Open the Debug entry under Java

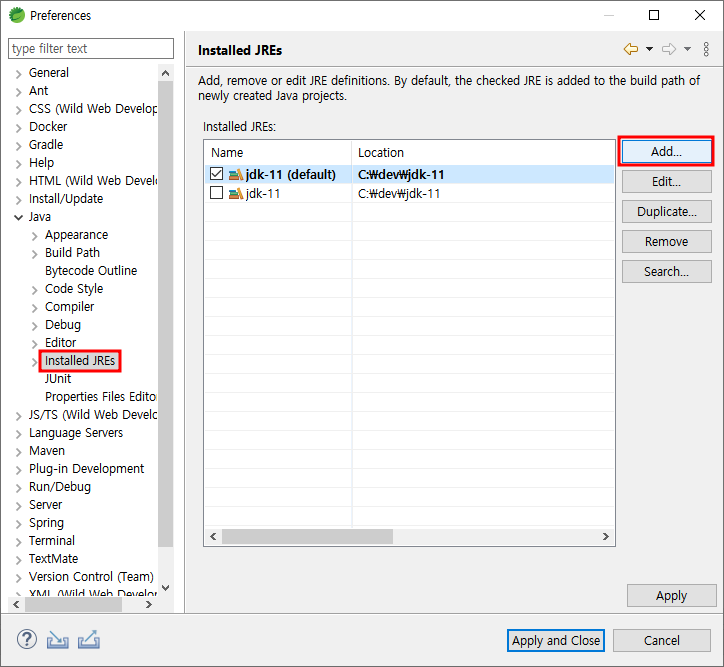(63, 324)
